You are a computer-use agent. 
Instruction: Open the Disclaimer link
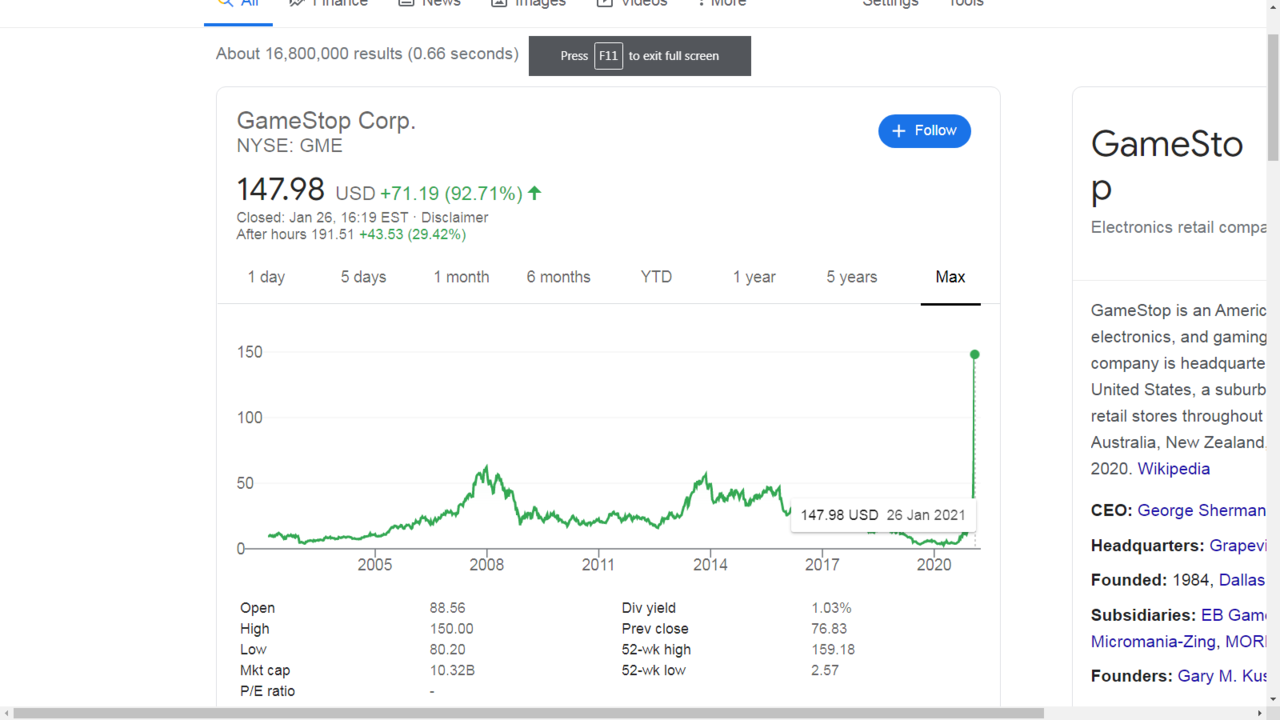click(454, 217)
